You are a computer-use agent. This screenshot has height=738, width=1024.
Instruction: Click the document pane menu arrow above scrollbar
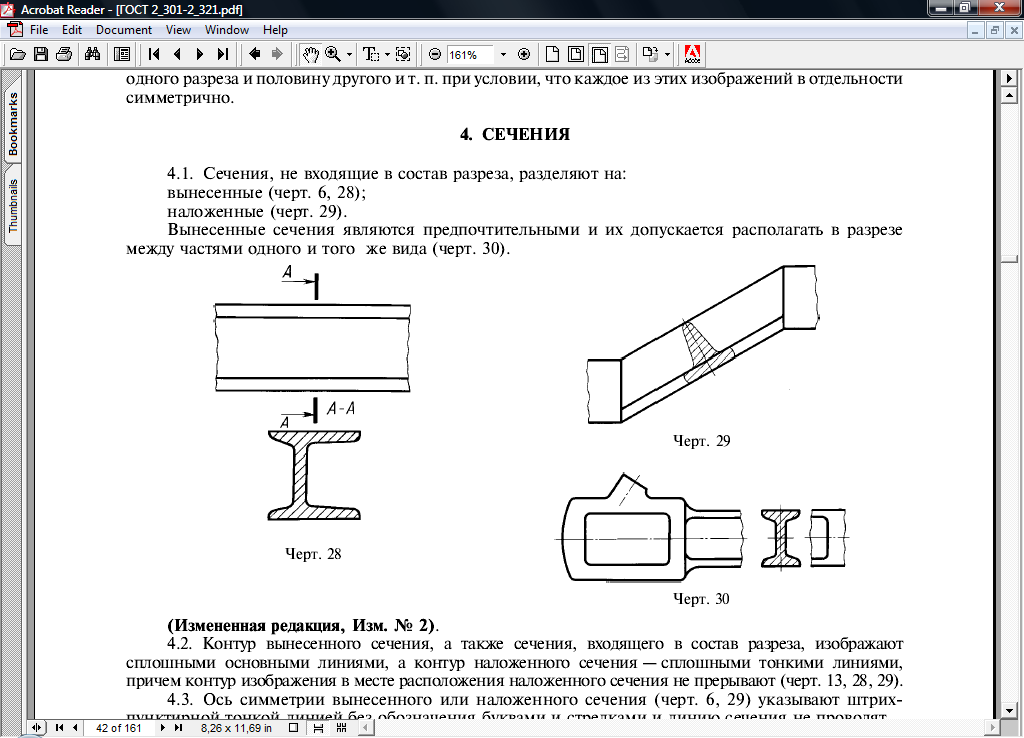(1010, 78)
